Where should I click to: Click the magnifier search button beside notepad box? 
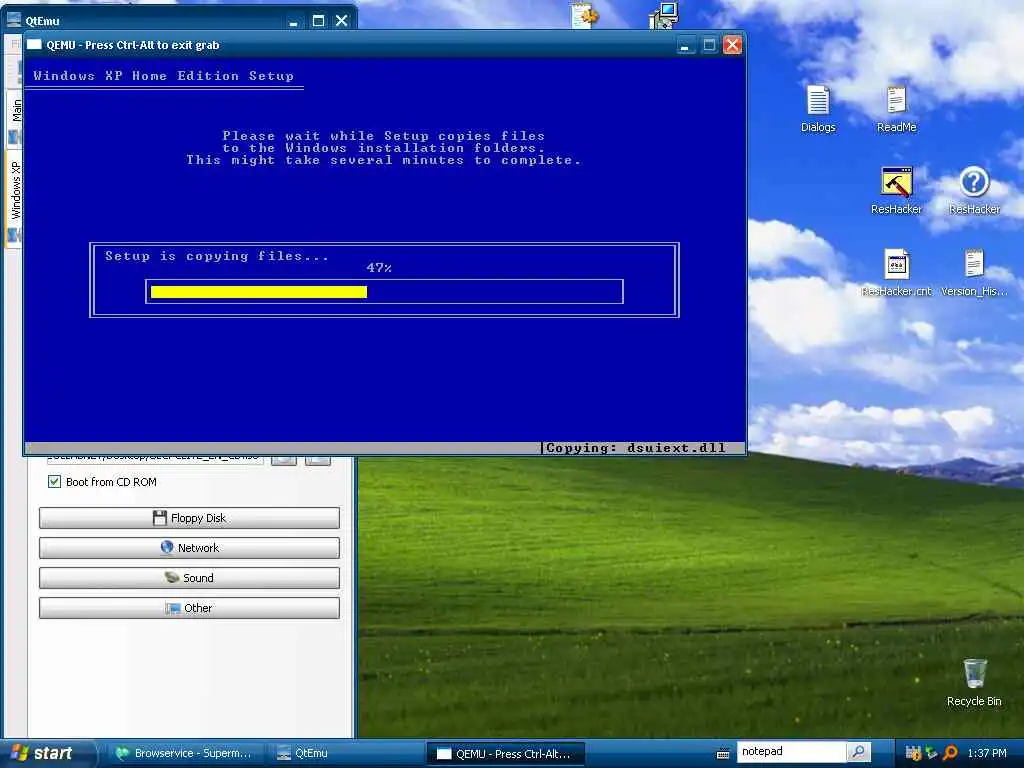pyautogui.click(x=859, y=752)
